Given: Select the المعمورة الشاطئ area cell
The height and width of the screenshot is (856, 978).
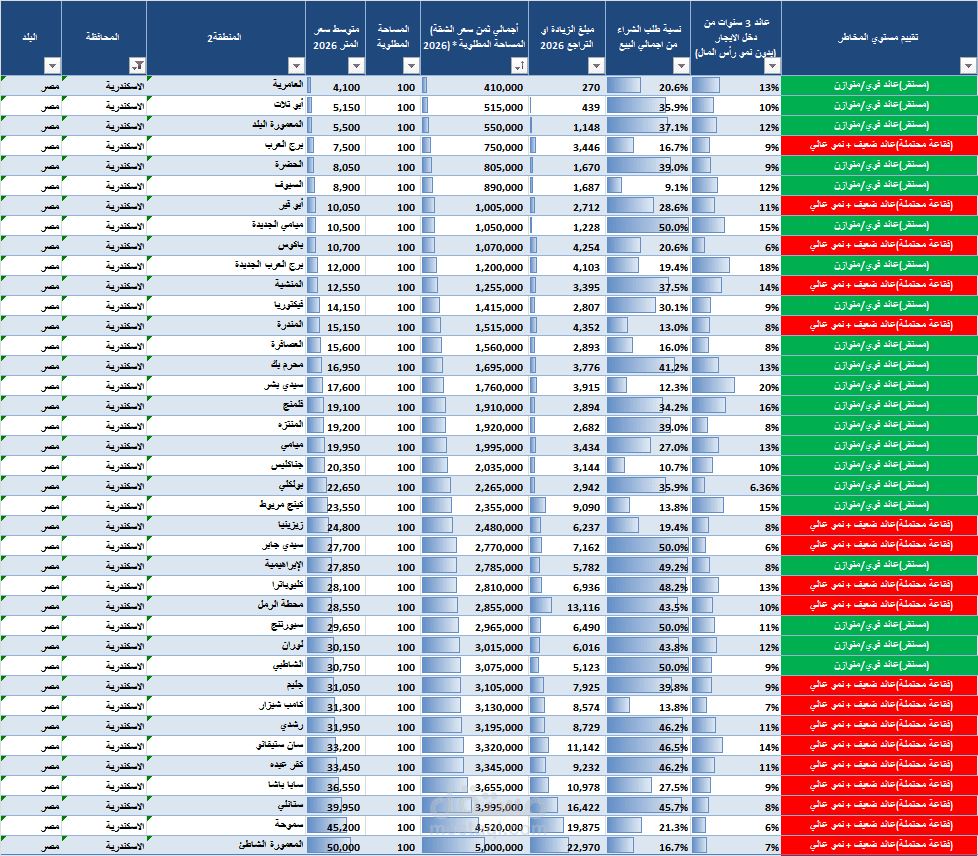Looking at the screenshot, I should (x=226, y=846).
